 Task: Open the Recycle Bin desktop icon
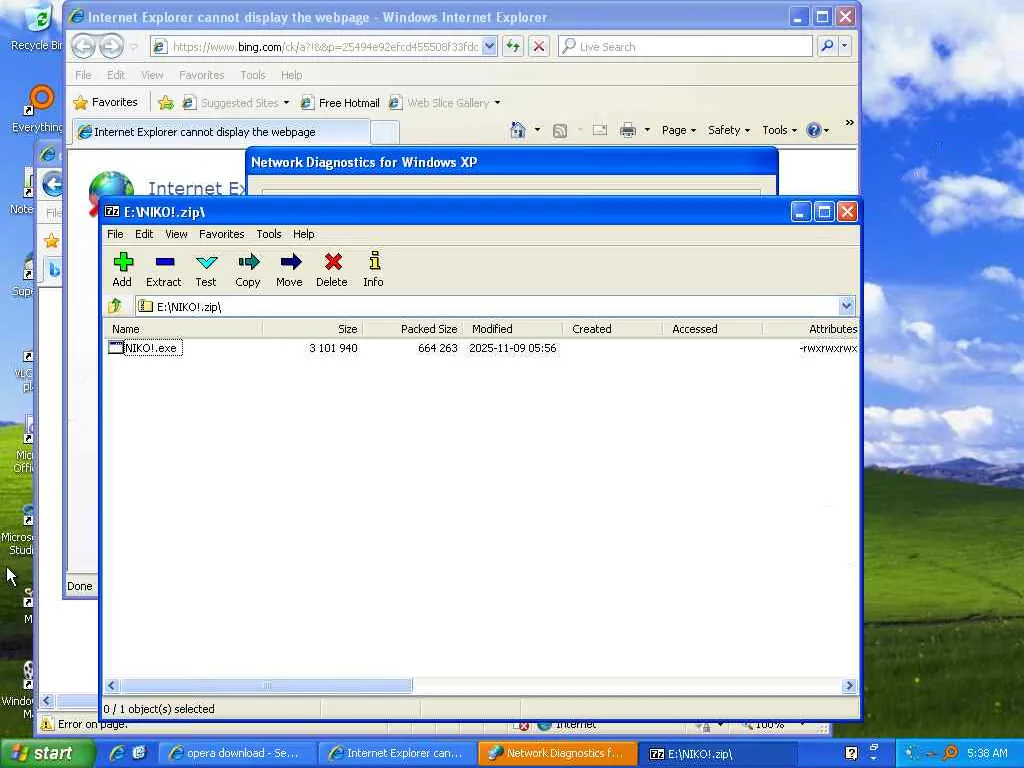tap(37, 26)
